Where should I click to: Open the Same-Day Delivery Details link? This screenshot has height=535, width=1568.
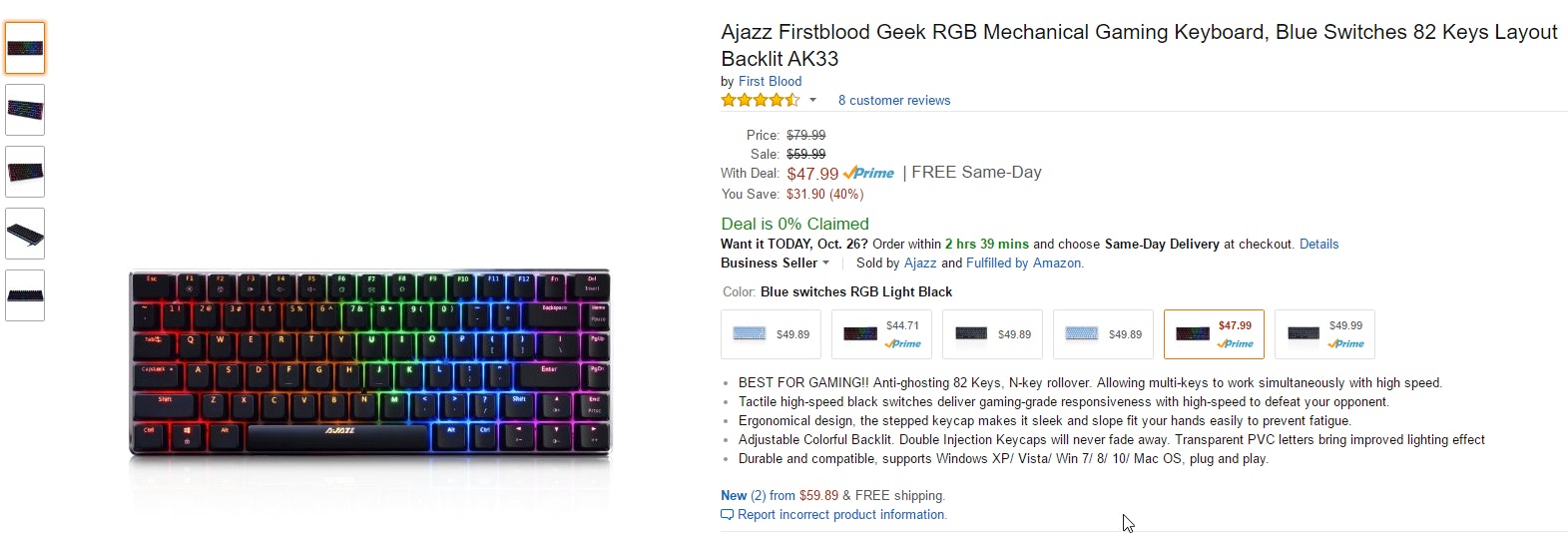pos(1318,245)
